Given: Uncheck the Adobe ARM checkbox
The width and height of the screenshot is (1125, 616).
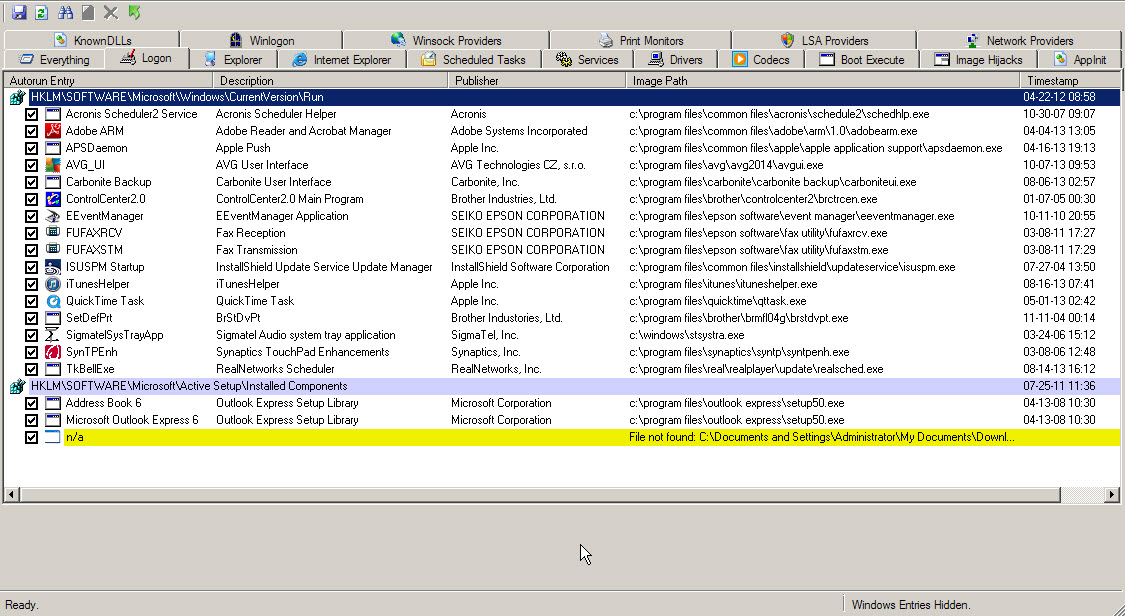Looking at the screenshot, I should (31, 131).
